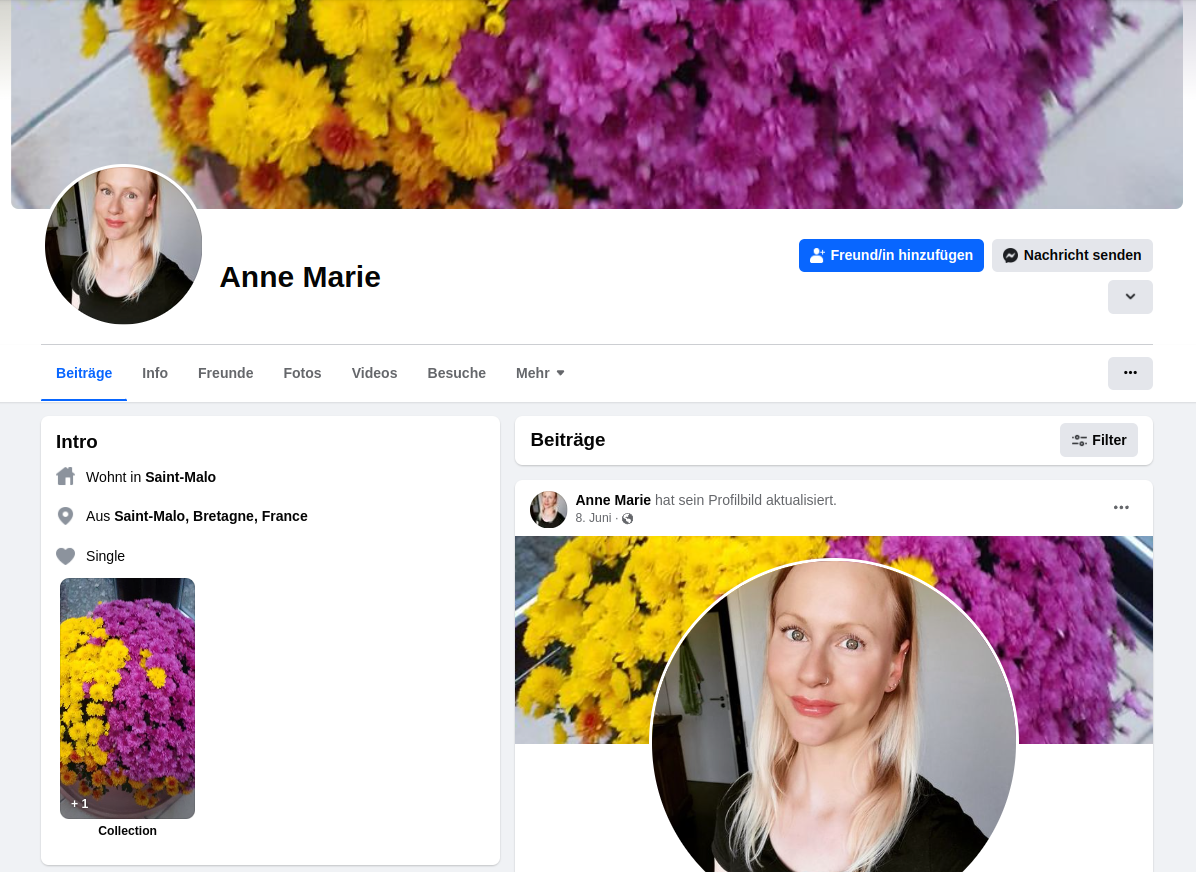Send a message via Nachricht senden
The width and height of the screenshot is (1196, 872).
click(1072, 256)
